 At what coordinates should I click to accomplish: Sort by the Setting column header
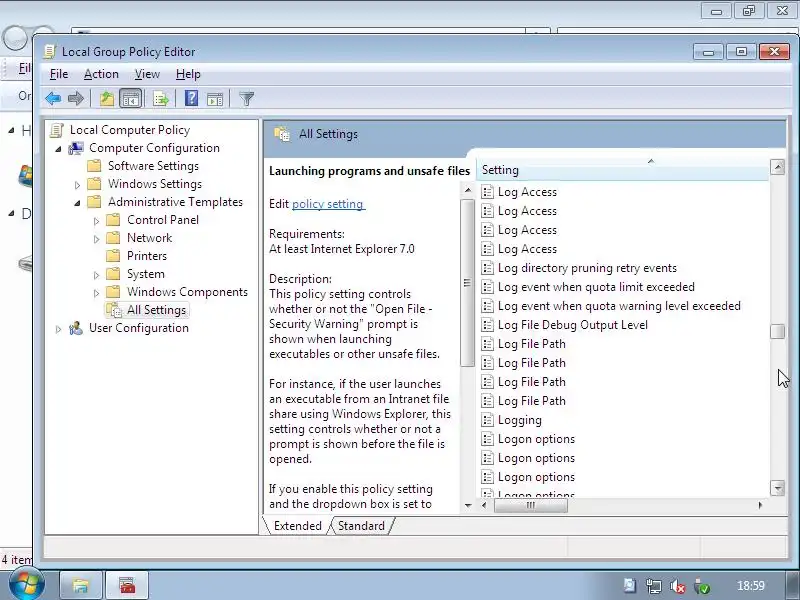[x=622, y=170]
